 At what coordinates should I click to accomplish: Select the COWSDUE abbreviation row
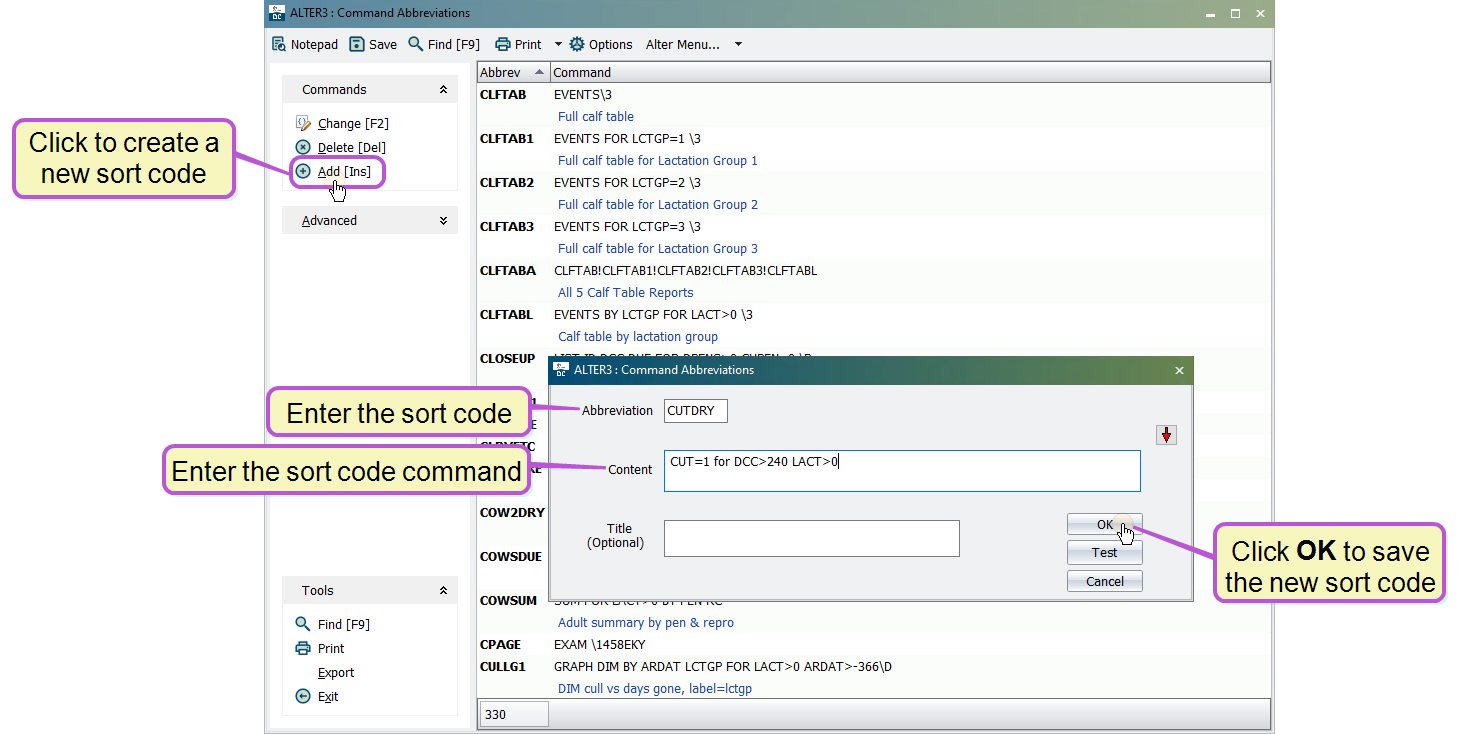point(511,557)
